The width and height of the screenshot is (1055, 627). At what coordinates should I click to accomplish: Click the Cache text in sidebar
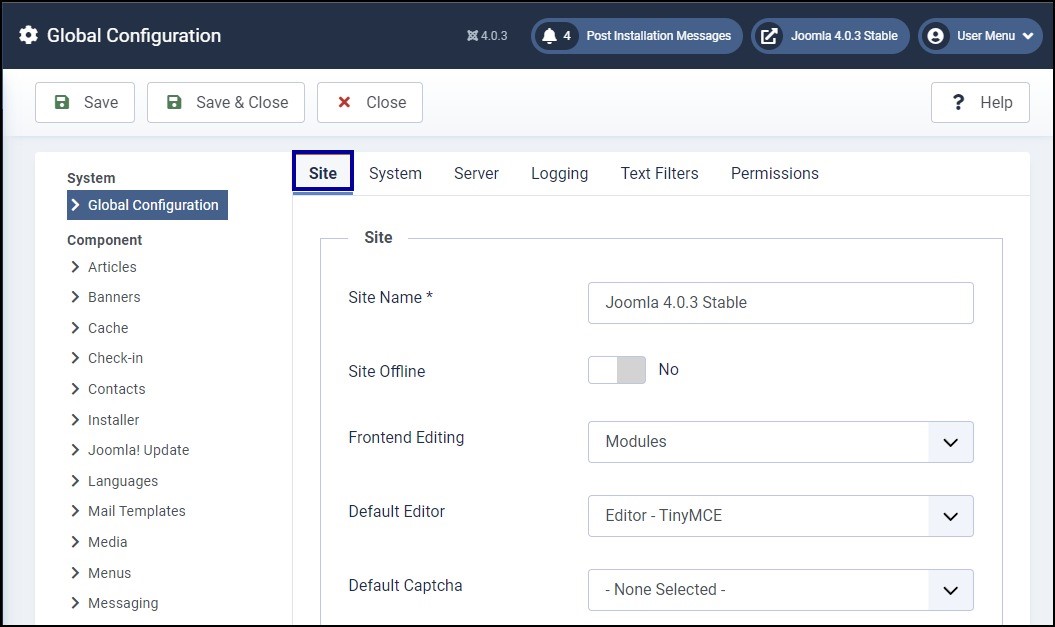(x=108, y=328)
